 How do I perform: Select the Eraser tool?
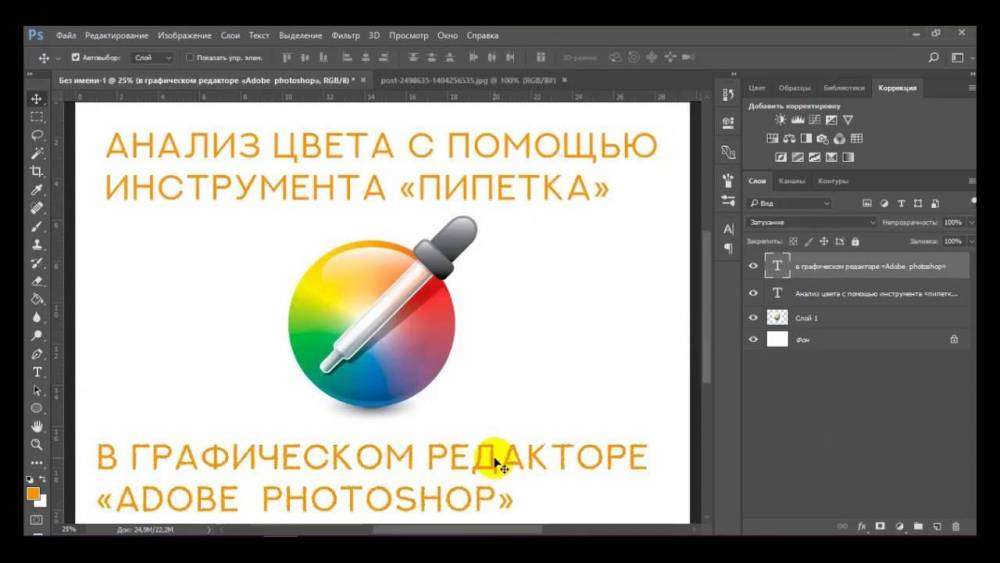(36, 281)
